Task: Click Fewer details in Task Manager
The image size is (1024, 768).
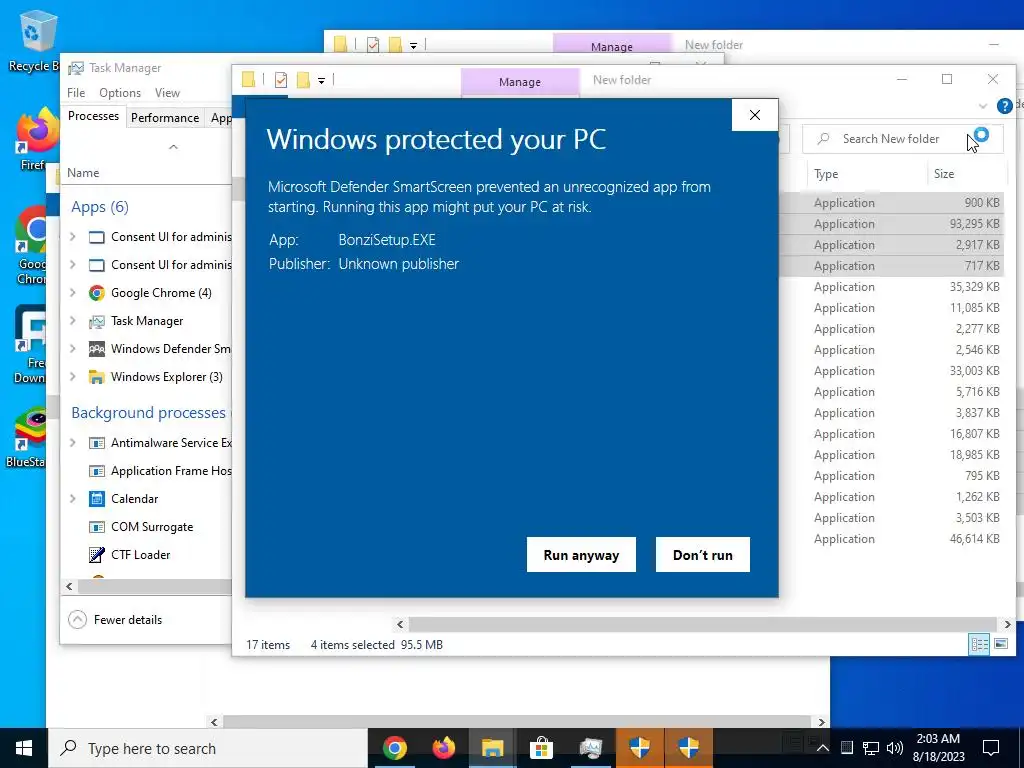Action: pyautogui.click(x=116, y=620)
